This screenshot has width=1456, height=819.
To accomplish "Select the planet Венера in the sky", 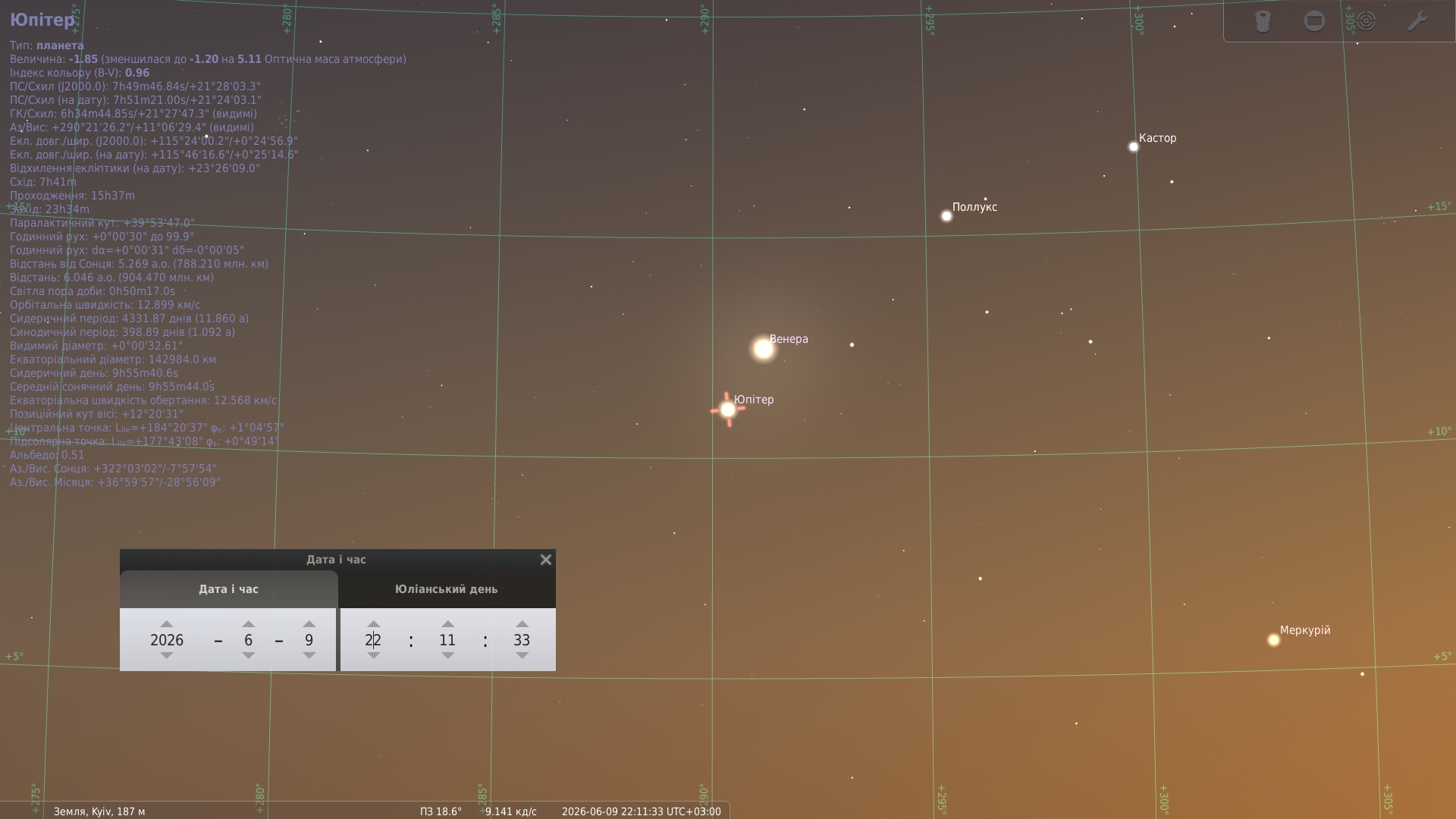I will pyautogui.click(x=764, y=349).
